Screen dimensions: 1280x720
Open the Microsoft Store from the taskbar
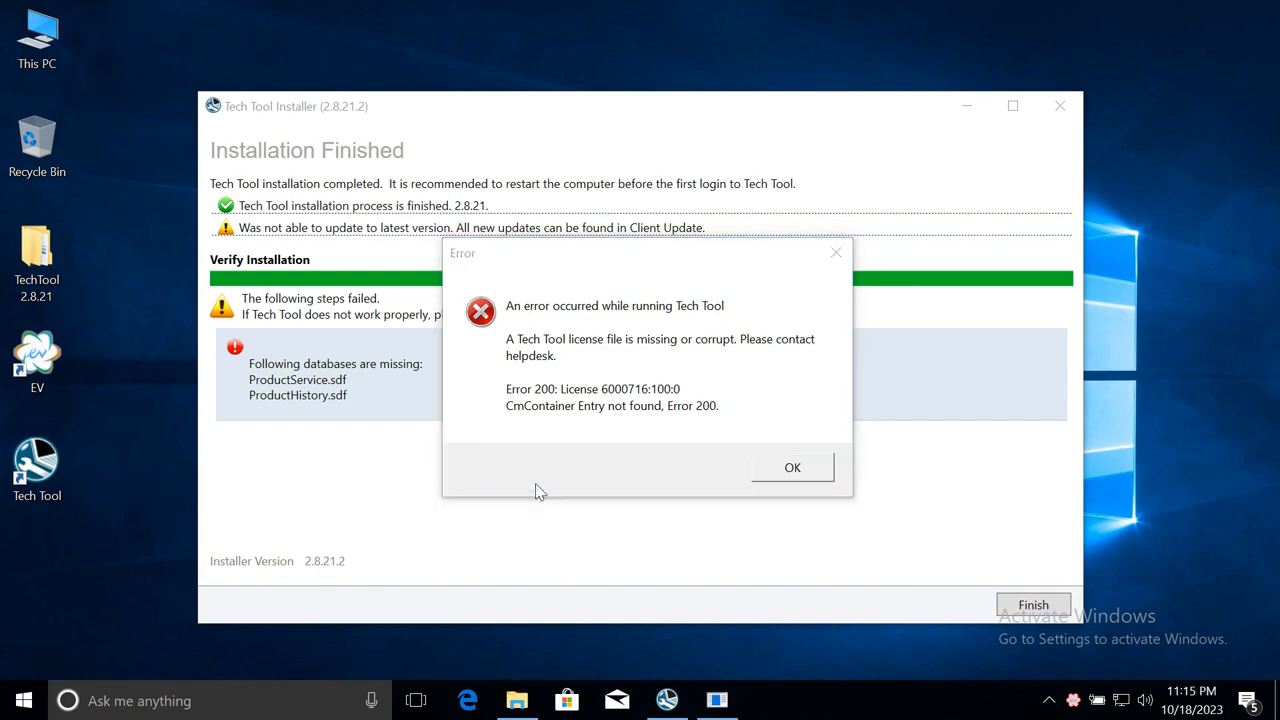[567, 700]
